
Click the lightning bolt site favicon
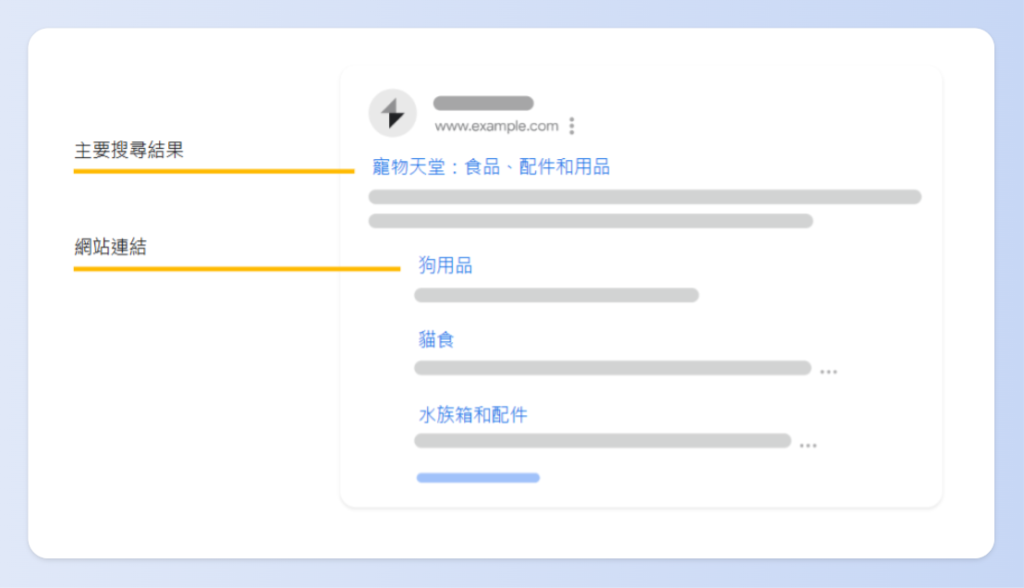point(393,114)
